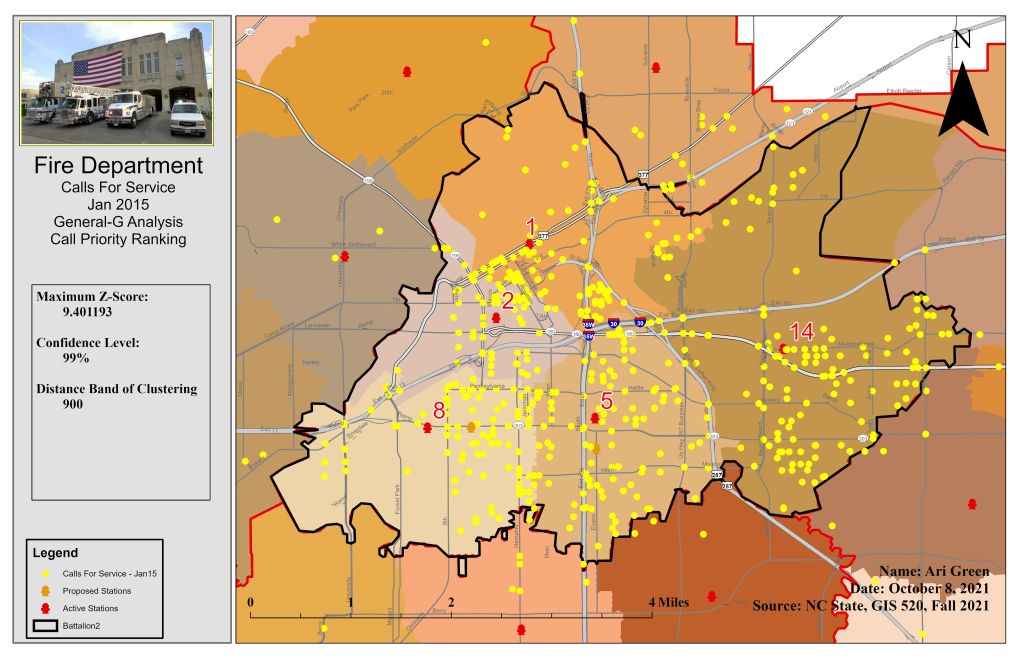Click the red station marker below label 2
This screenshot has height=662, width=1024.
tap(496, 317)
